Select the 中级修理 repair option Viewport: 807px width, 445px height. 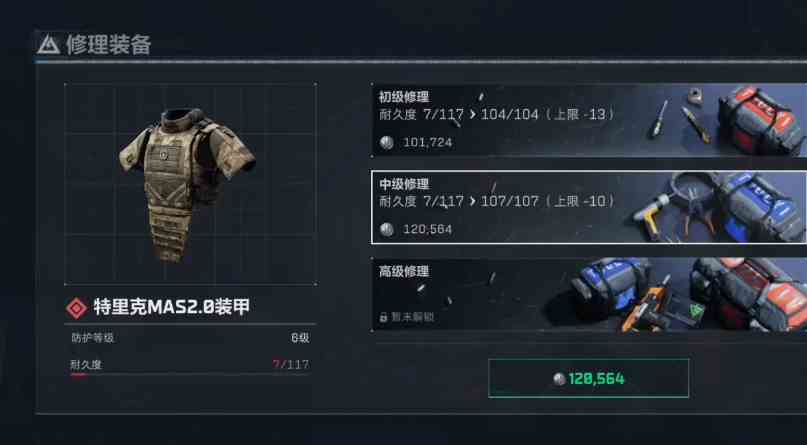tap(589, 207)
